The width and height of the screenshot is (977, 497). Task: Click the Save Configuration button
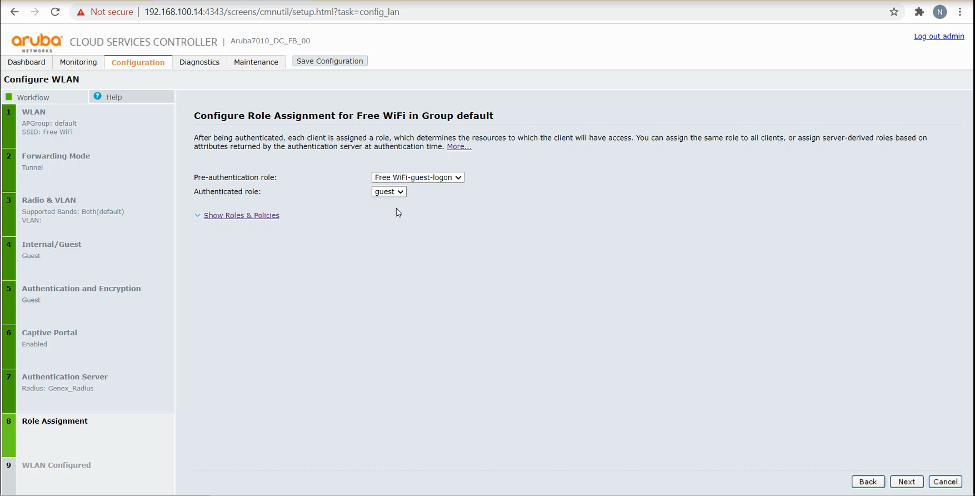pyautogui.click(x=330, y=61)
